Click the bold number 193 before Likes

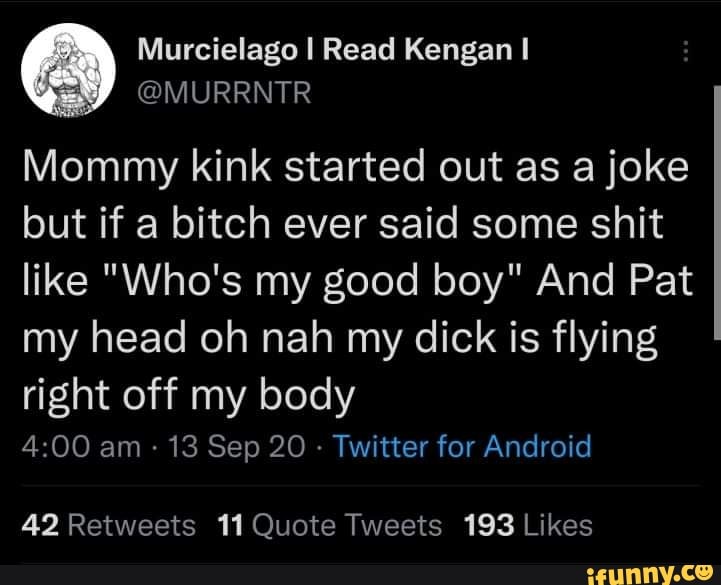tap(489, 526)
